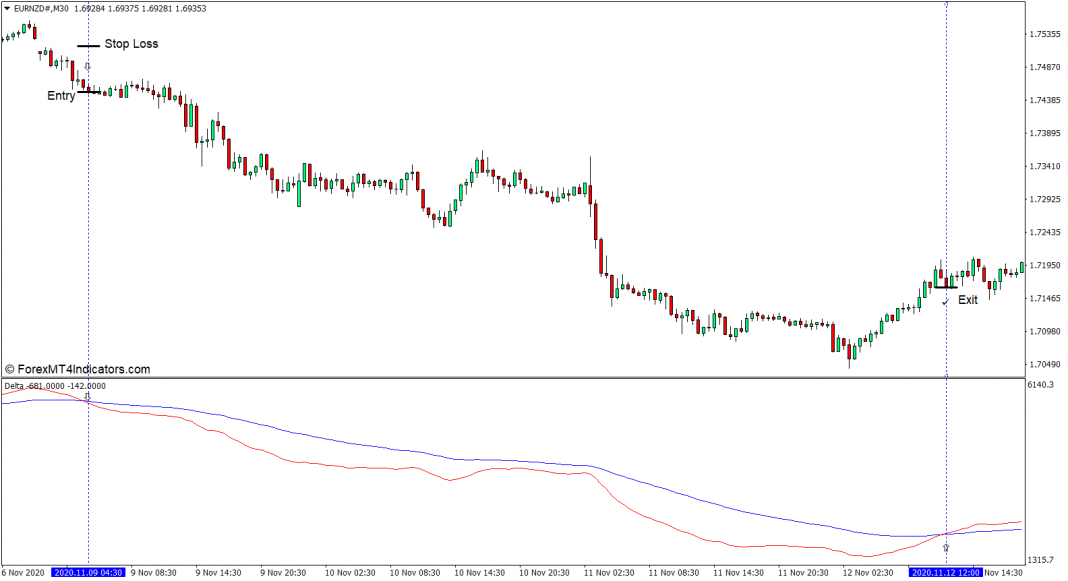The image size is (1068, 581).
Task: Click the 10 Nov 14:30 time label
Action: tap(480, 573)
